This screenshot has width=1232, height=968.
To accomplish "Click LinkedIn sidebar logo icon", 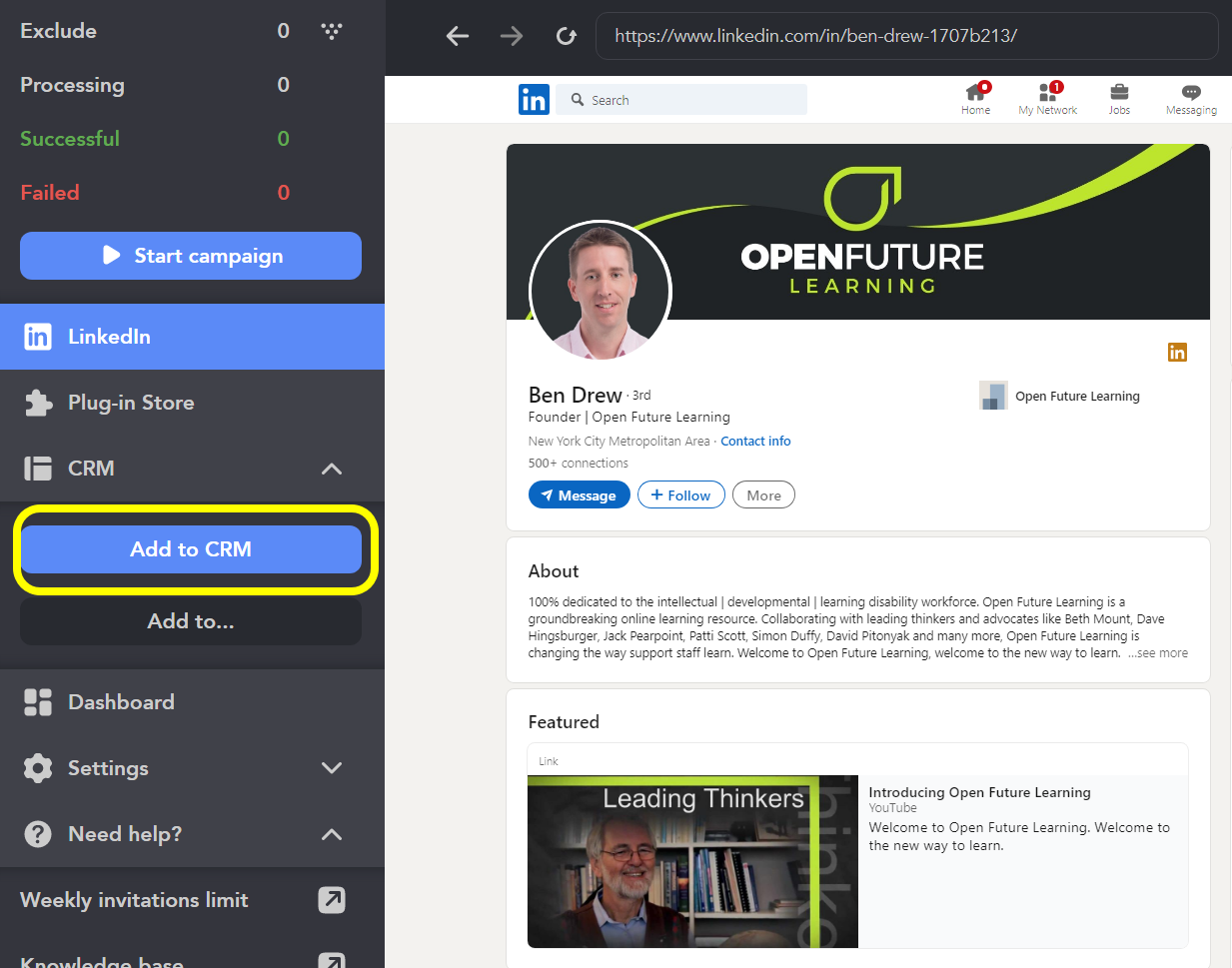I will click(x=38, y=337).
